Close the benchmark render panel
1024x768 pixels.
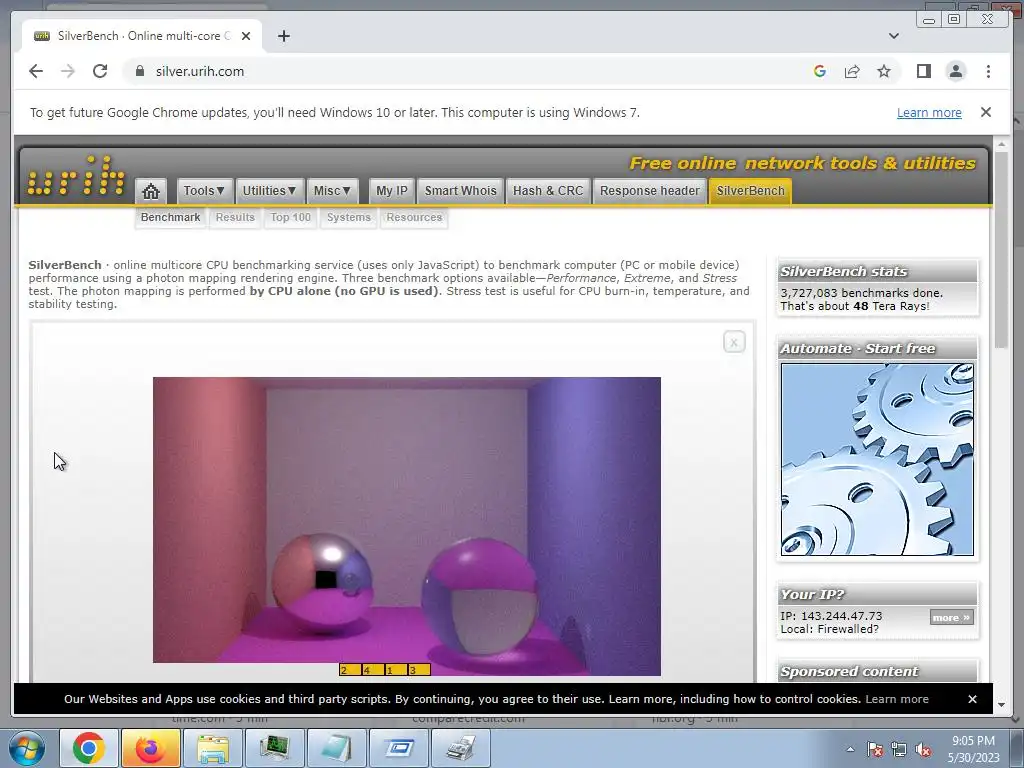pos(734,342)
